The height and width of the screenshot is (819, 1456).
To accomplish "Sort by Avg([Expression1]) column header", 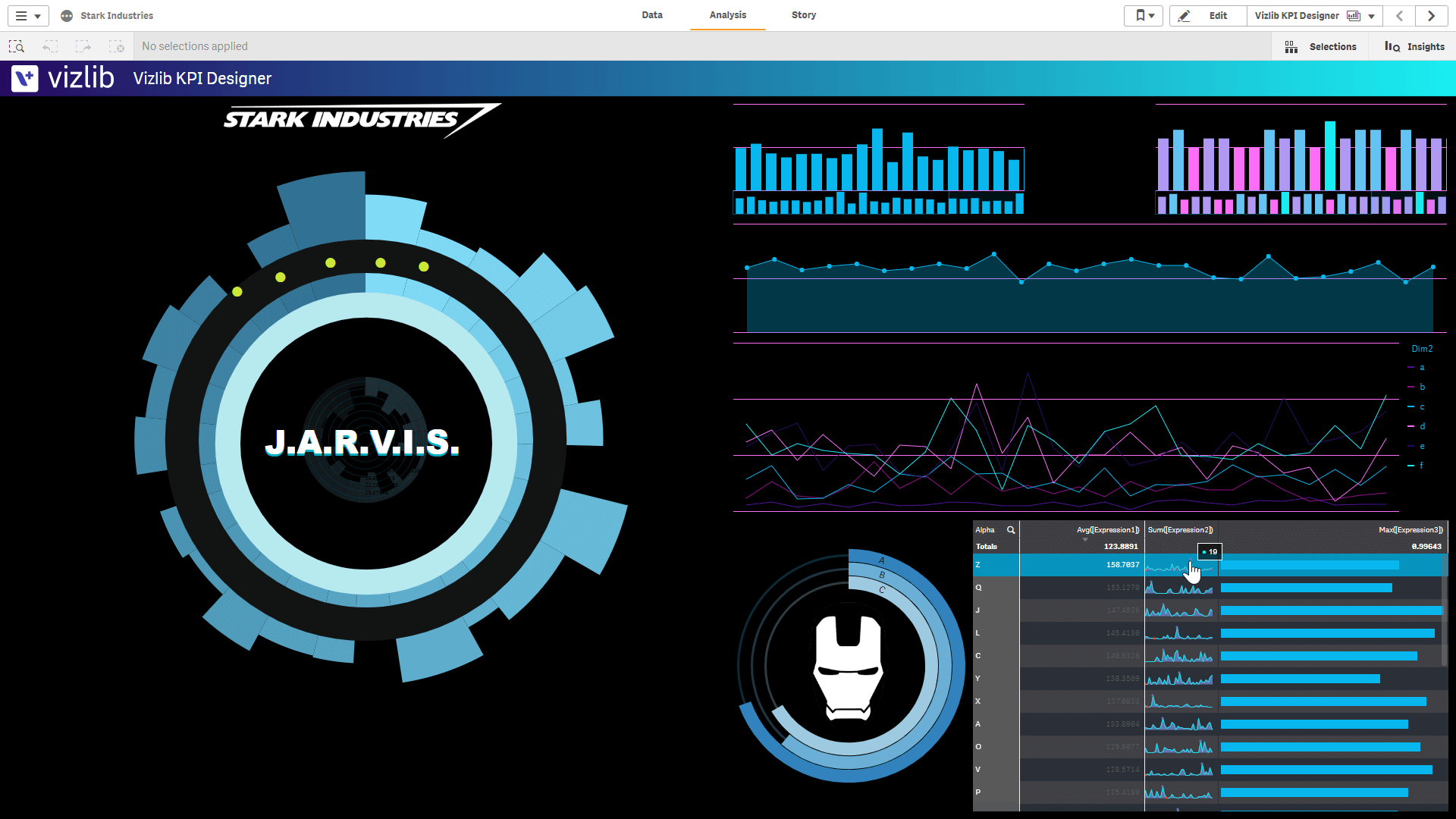I will coord(1108,530).
